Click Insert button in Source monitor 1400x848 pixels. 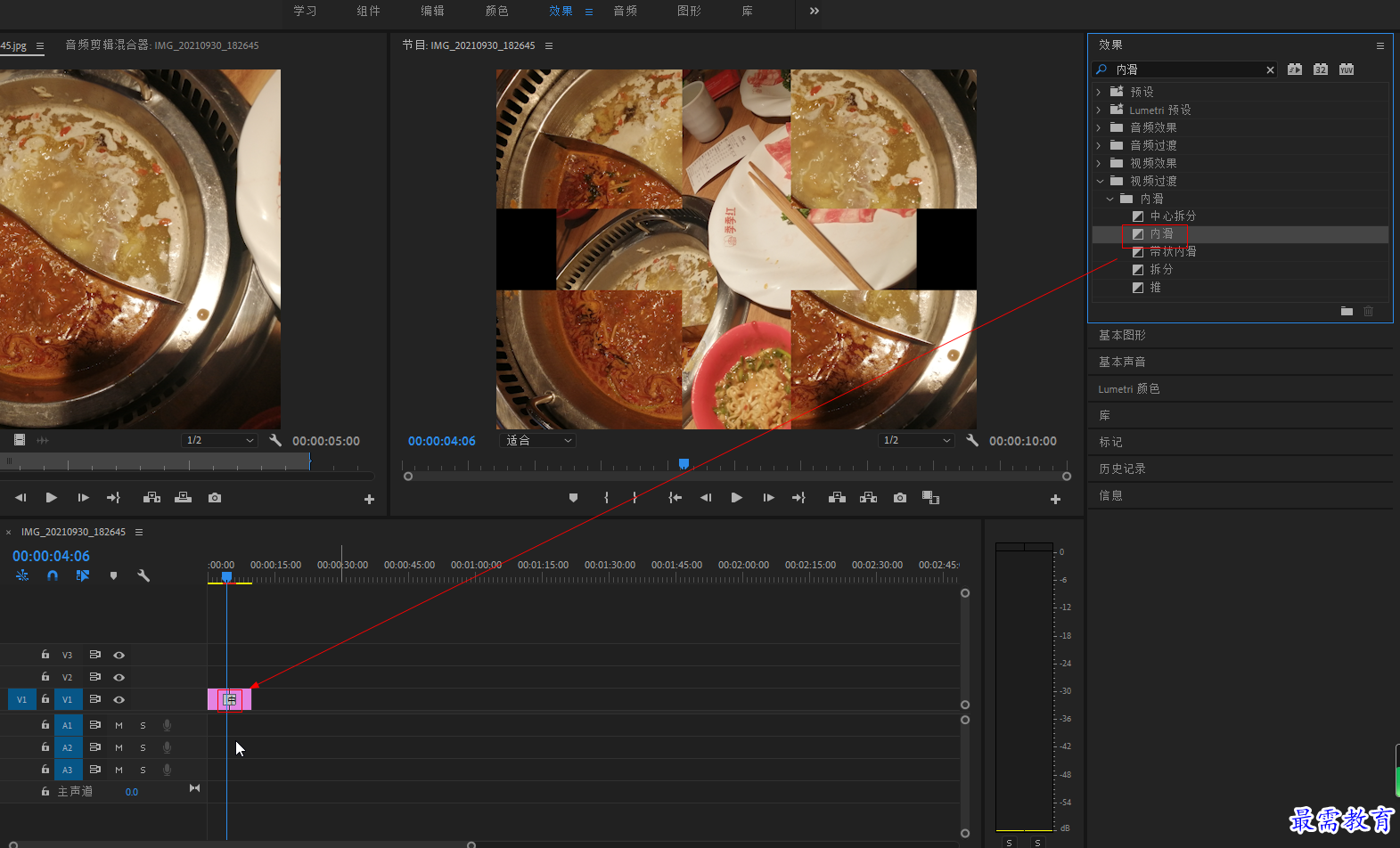(152, 498)
